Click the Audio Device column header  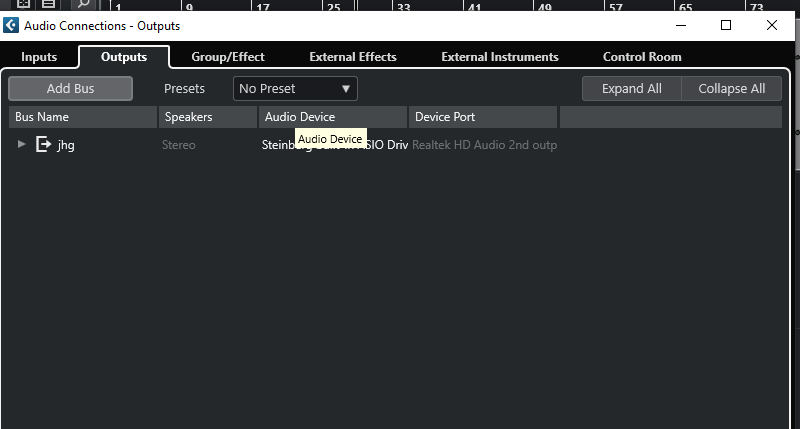tap(333, 117)
